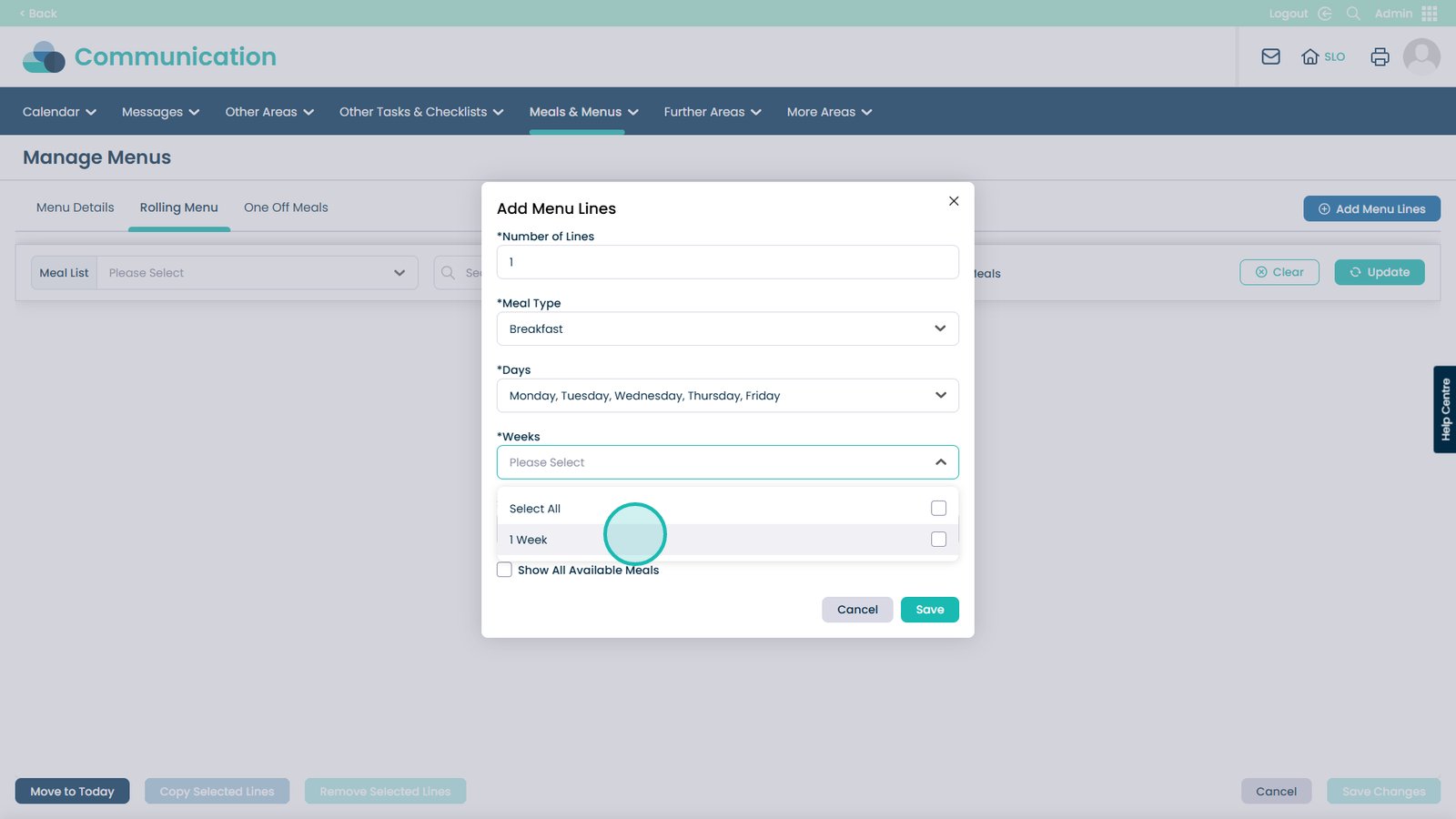Tick the 1 Week checkbox

938,540
